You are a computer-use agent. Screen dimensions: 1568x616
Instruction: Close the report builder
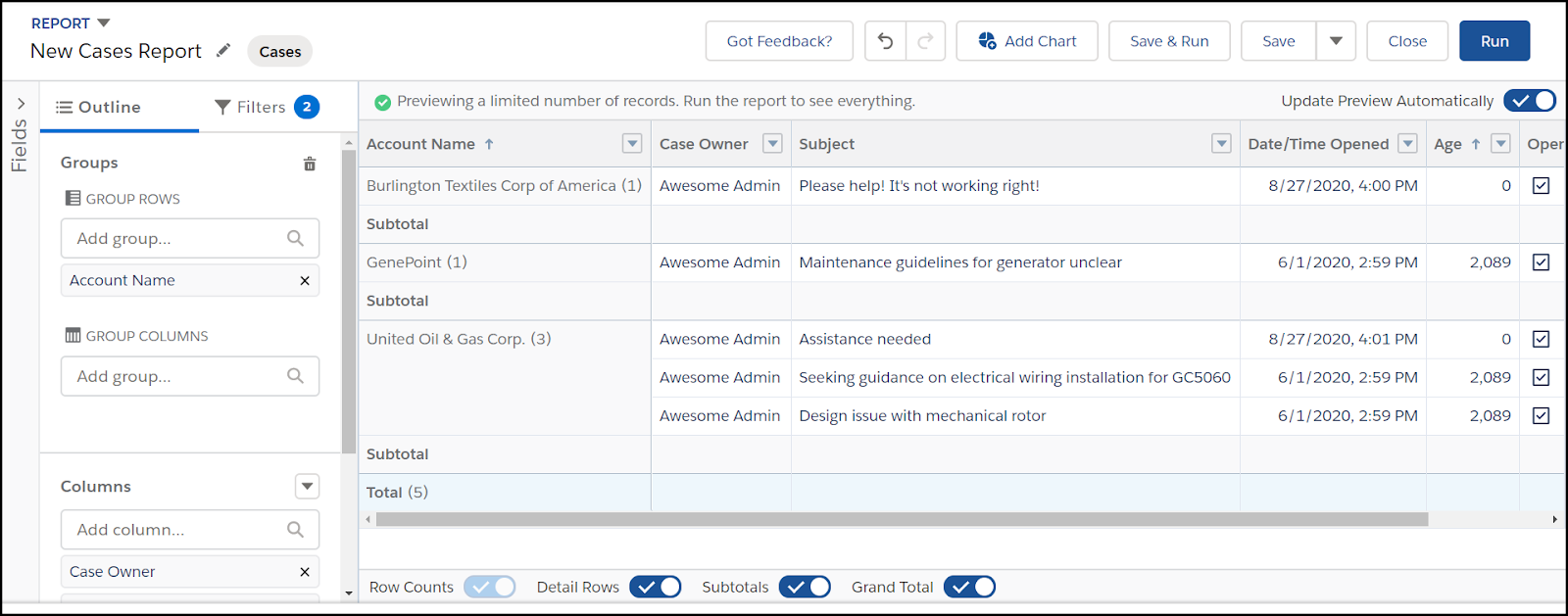click(x=1407, y=41)
